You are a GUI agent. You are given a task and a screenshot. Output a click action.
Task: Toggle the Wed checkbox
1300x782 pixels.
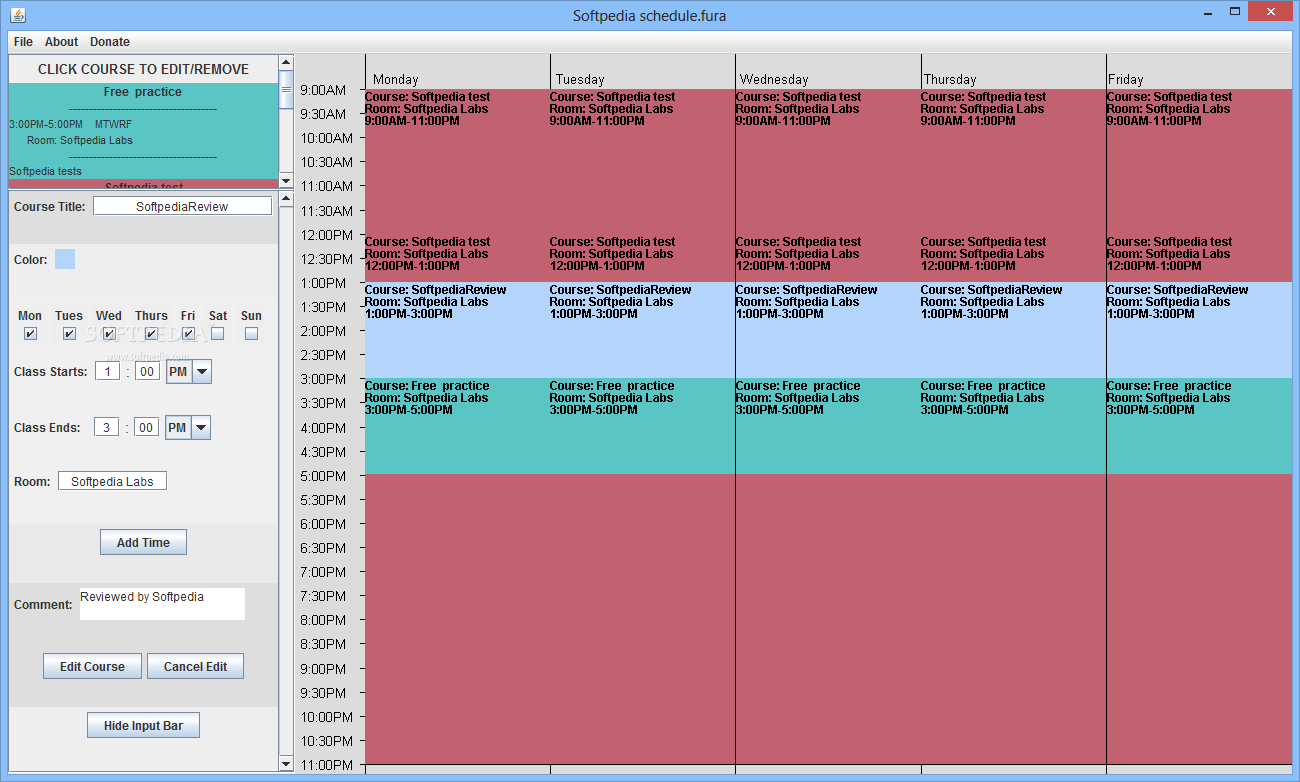pyautogui.click(x=109, y=334)
